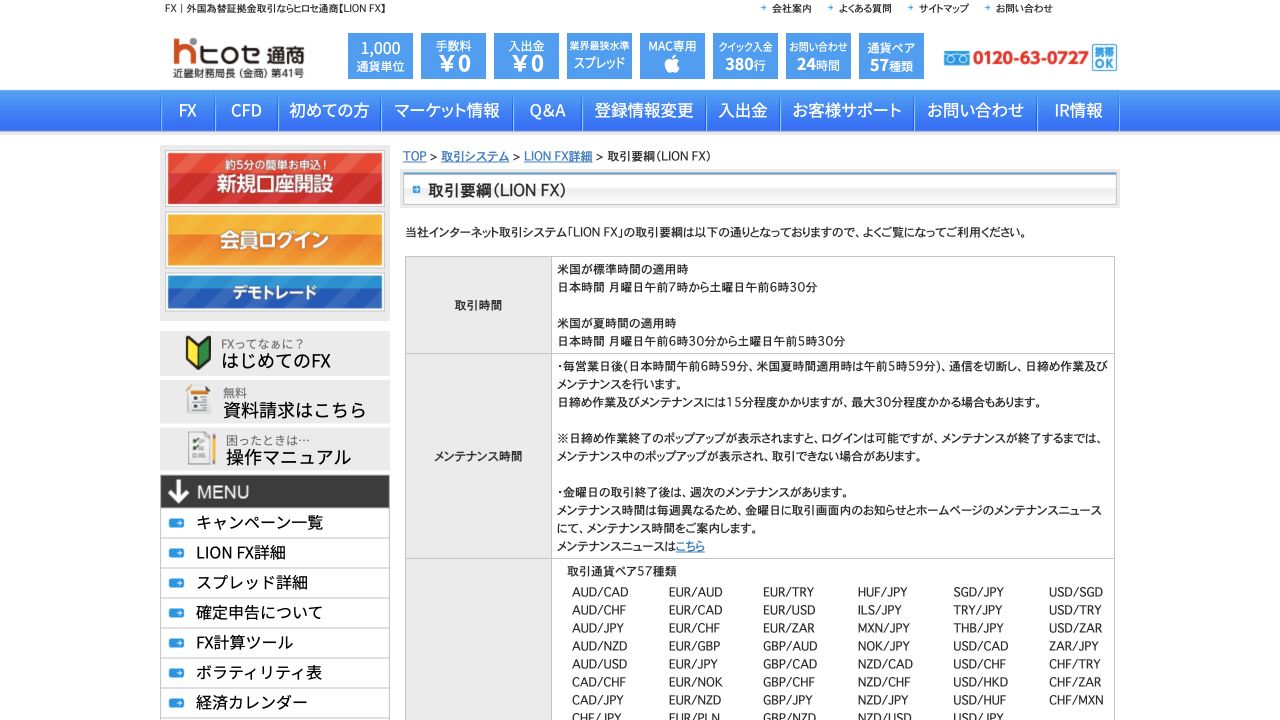This screenshot has width=1280, height=720.
Task: Open the サイトマップ top link
Action: pos(943,8)
